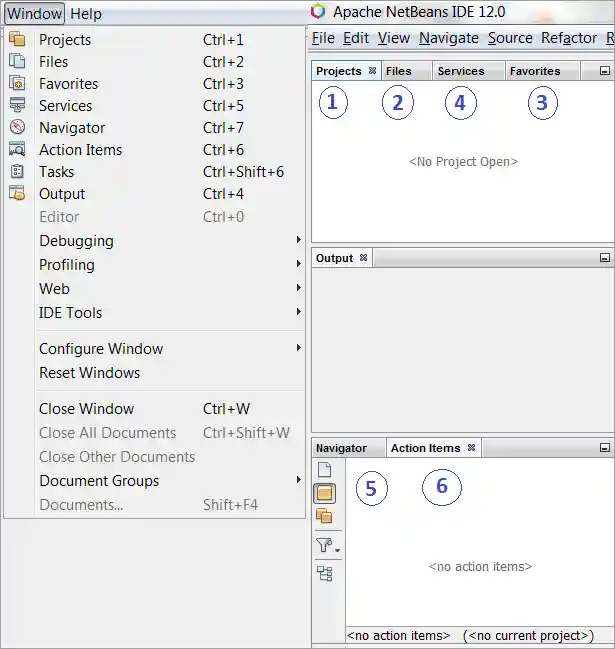Expand the Configure Window submenu
The height and width of the screenshot is (649, 615).
click(x=298, y=348)
